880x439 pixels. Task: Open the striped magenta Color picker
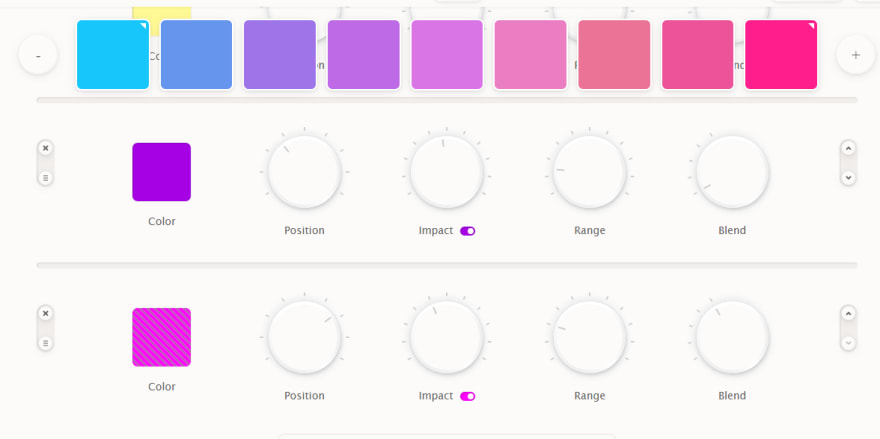click(x=162, y=337)
